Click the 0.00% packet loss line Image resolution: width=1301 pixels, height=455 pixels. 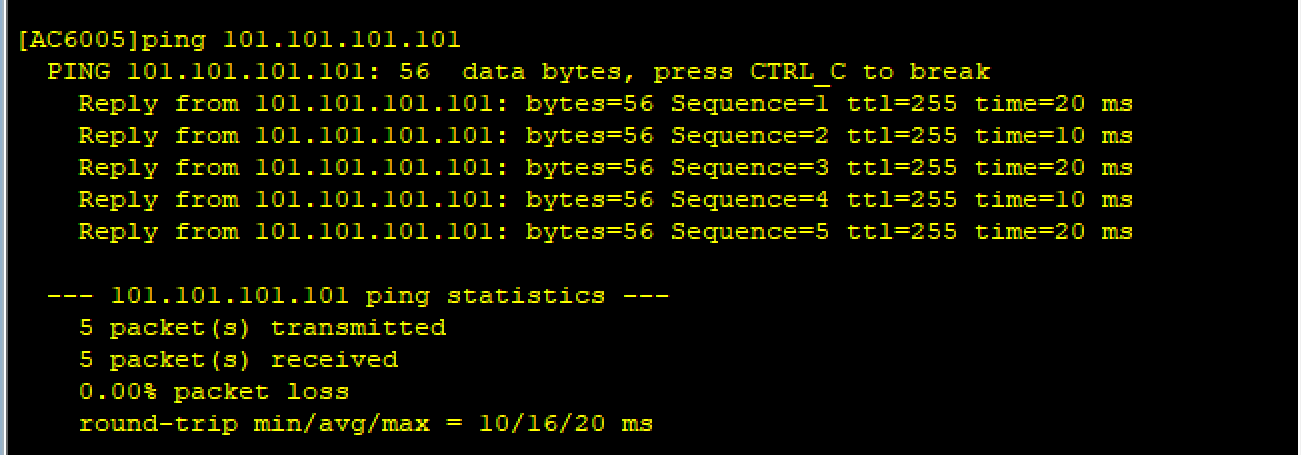(x=214, y=392)
